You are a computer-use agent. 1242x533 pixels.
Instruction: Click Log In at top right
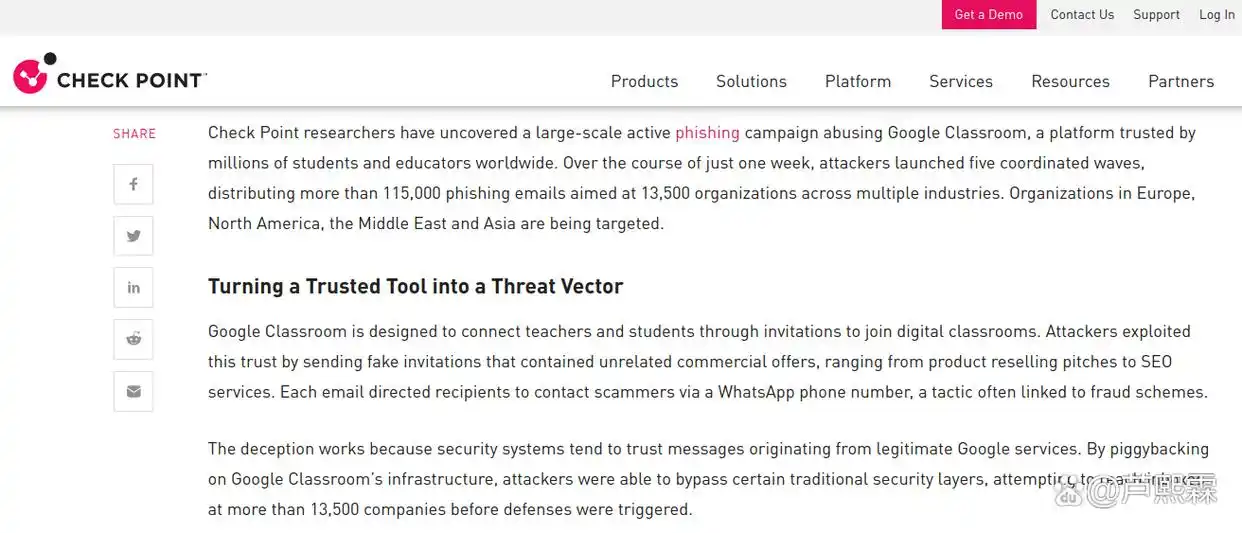(1217, 15)
